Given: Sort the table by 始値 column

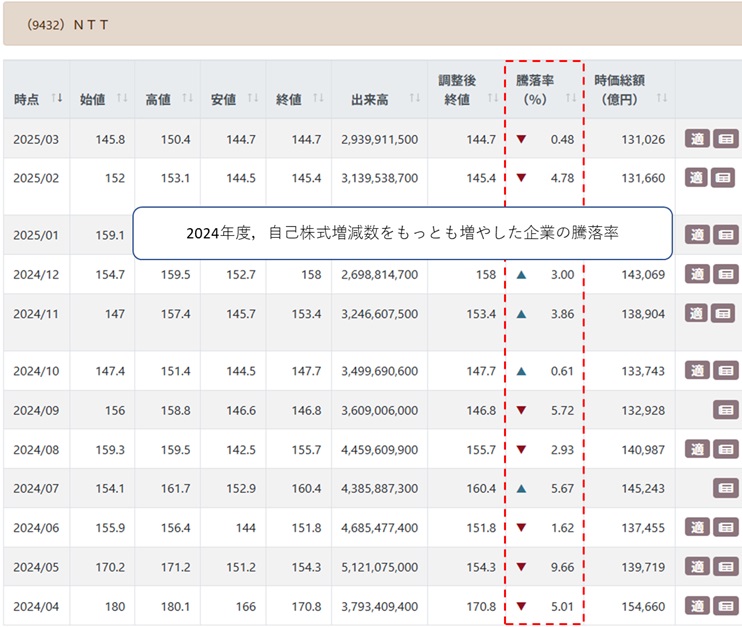Looking at the screenshot, I should click(122, 98).
